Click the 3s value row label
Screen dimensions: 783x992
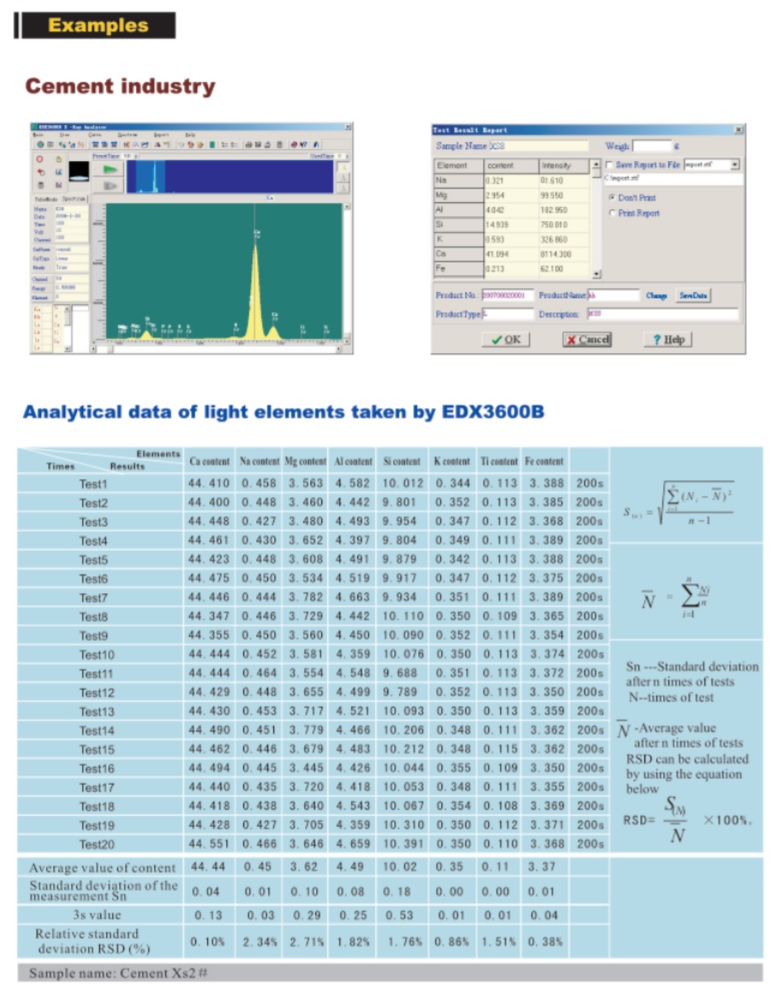(96, 915)
